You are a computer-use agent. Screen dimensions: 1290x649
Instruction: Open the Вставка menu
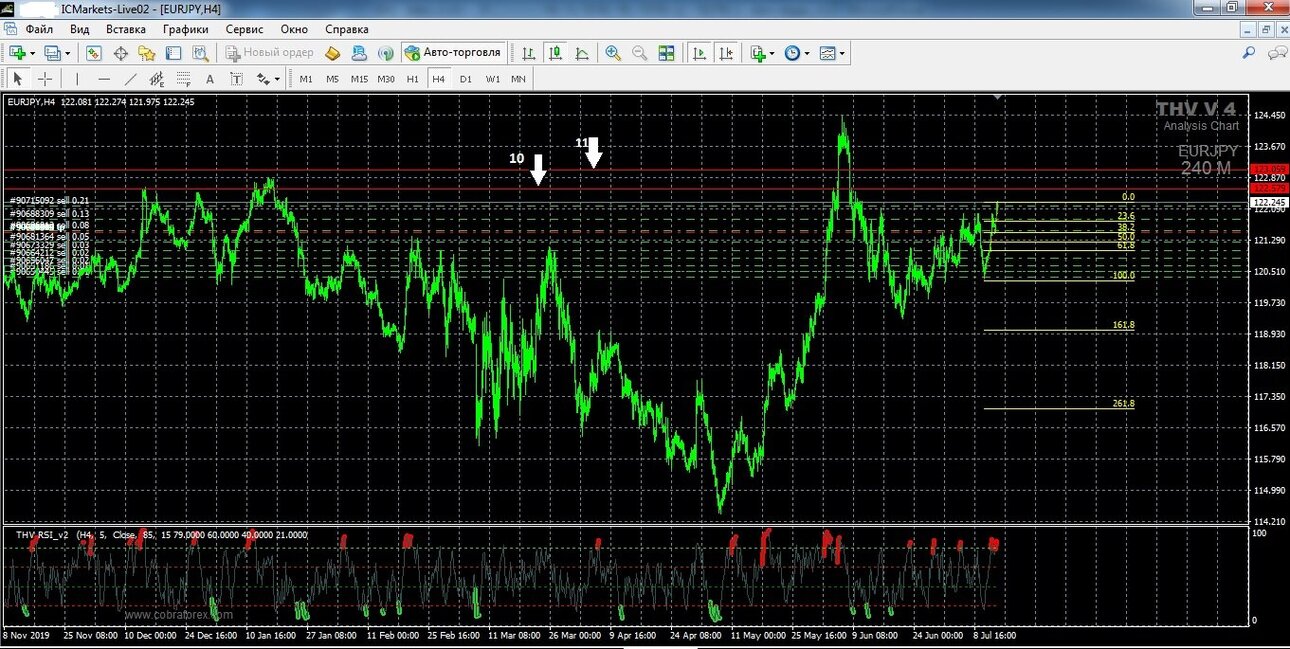pos(125,29)
